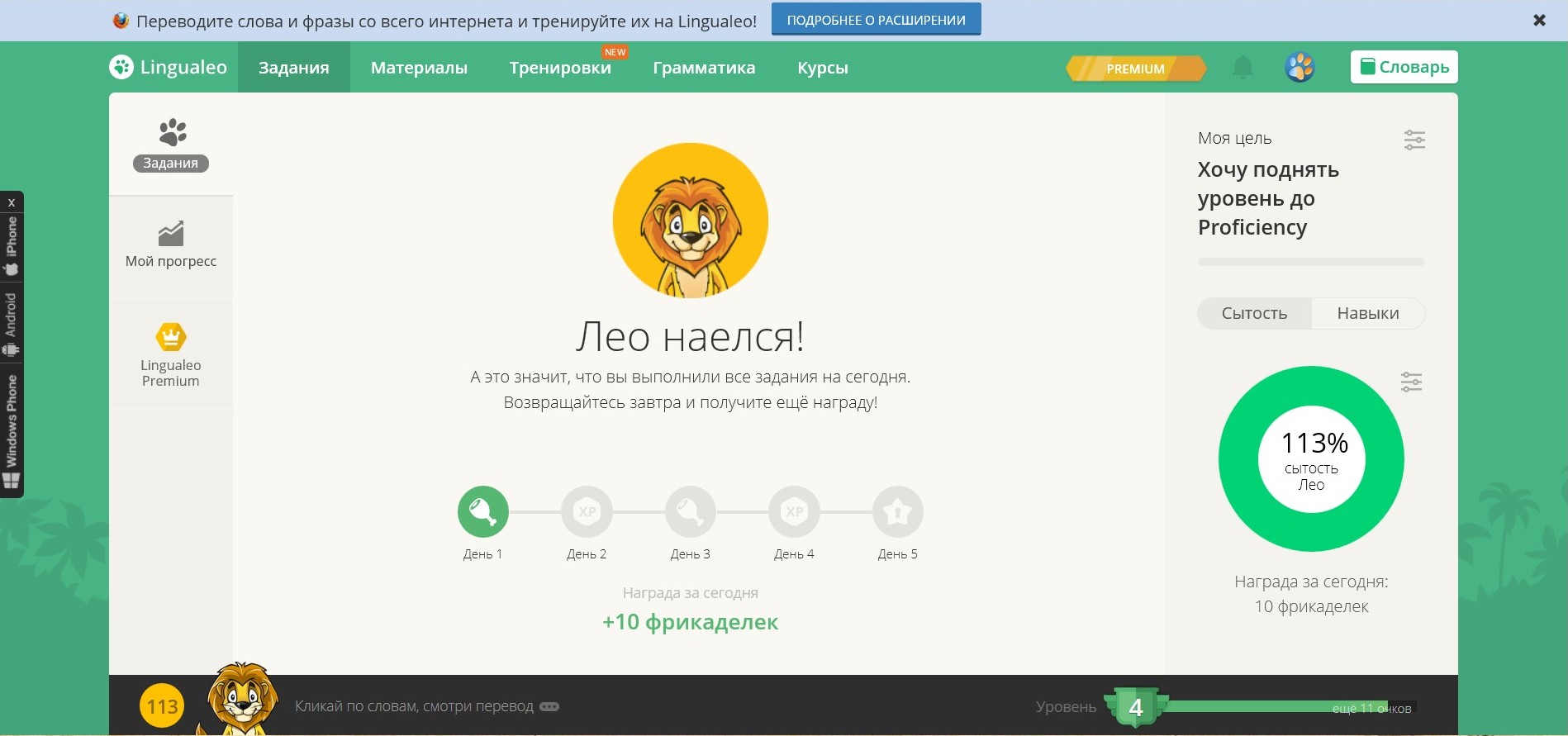Click the Lingualeo brand name link
This screenshot has height=736, width=1568.
point(183,67)
